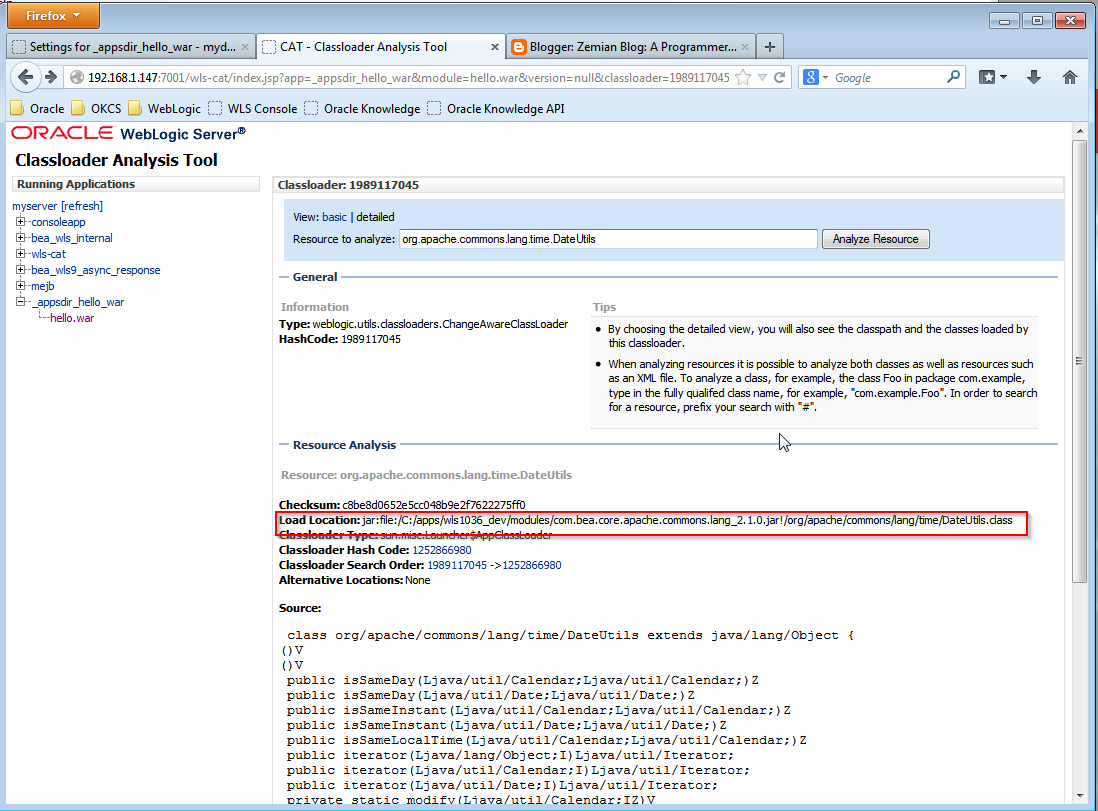The width and height of the screenshot is (1098, 811).
Task: Open the WebLogic bookmarks folder
Action: [x=165, y=109]
